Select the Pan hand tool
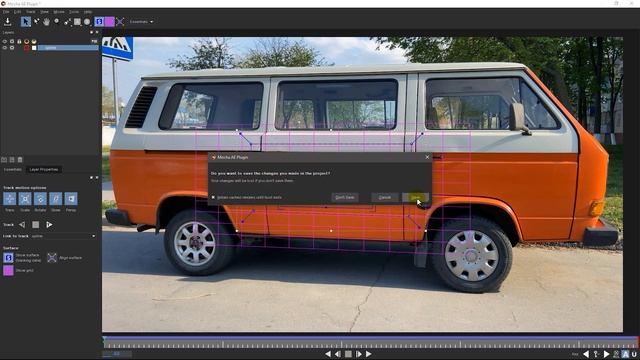640x360 pixels. (x=47, y=22)
